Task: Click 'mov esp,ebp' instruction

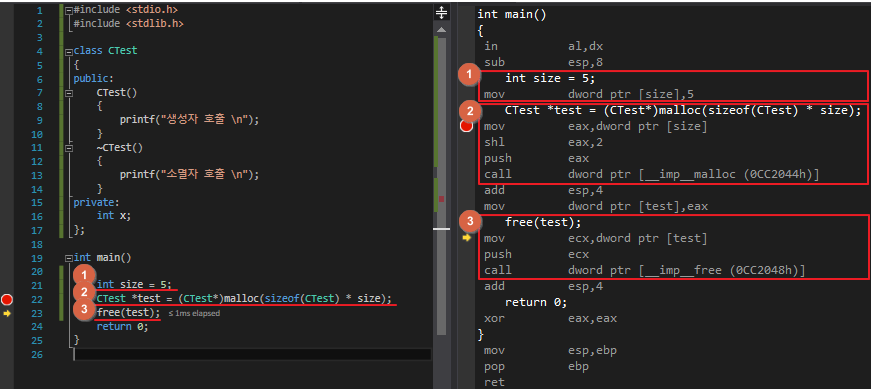Action: 550,351
